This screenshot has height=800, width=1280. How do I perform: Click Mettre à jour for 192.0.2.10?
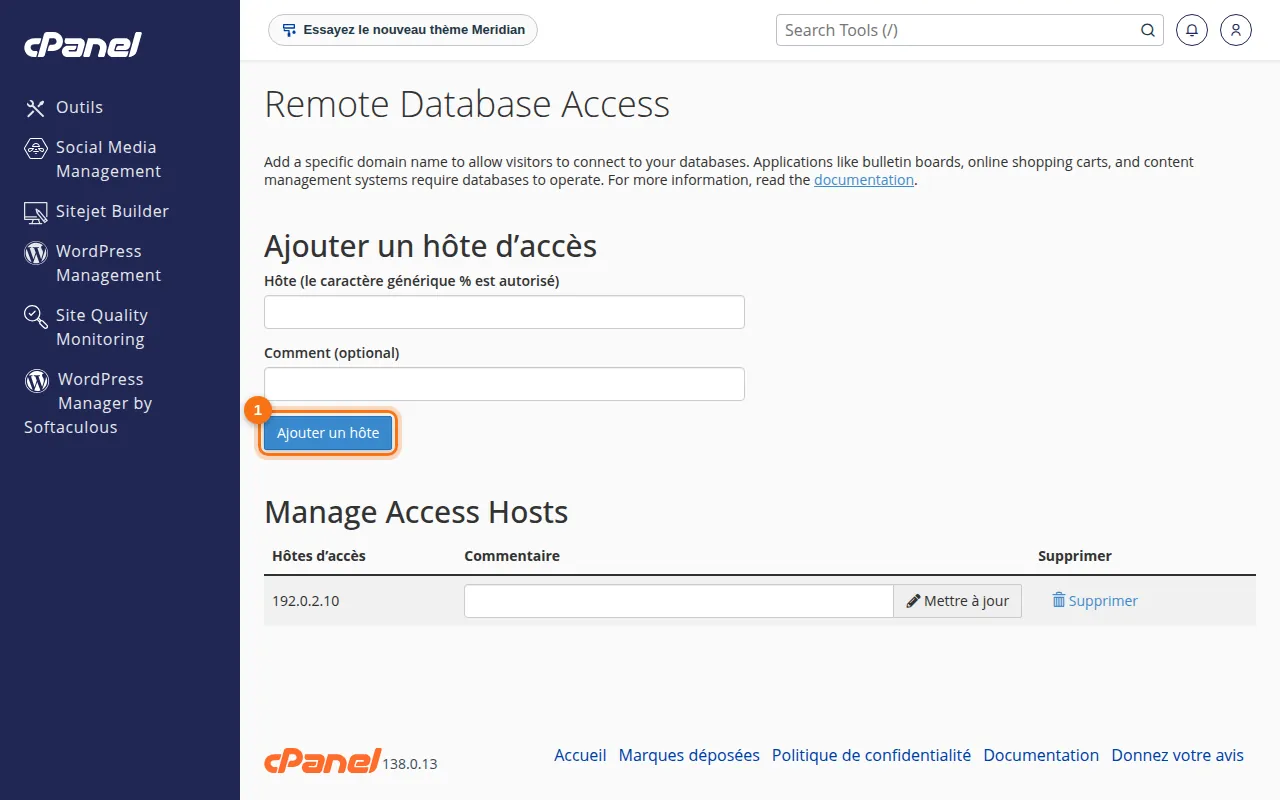(x=957, y=601)
